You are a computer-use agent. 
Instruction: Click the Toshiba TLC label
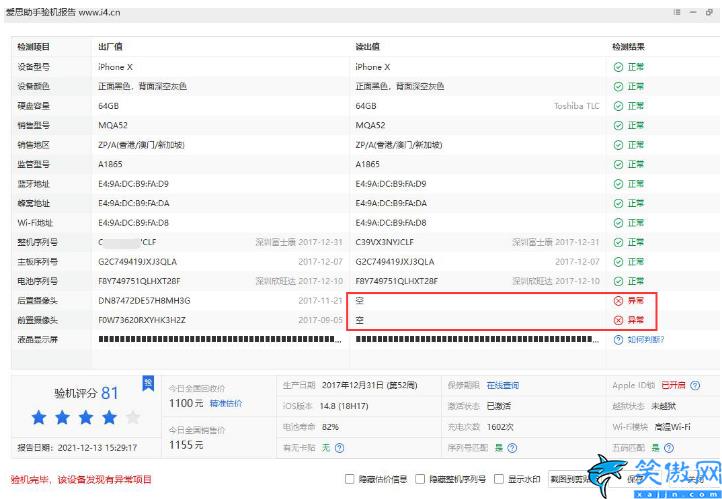point(577,106)
